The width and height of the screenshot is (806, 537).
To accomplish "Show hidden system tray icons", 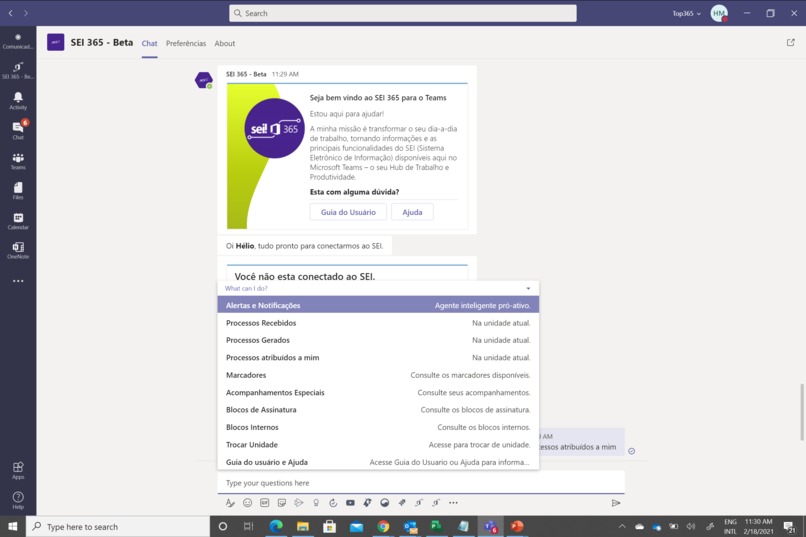I will pos(622,526).
